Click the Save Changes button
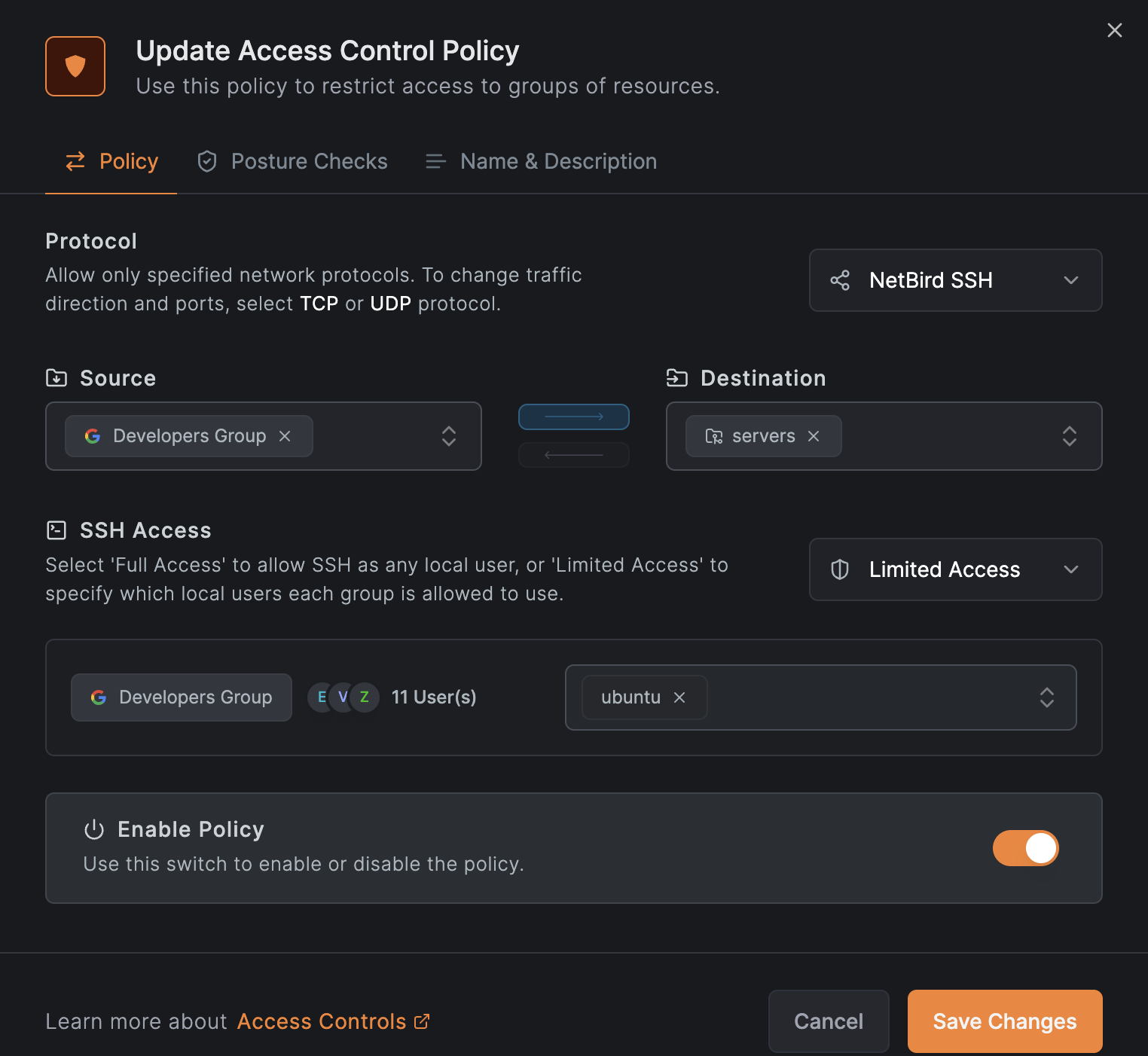This screenshot has width=1148, height=1056. 1004,1021
